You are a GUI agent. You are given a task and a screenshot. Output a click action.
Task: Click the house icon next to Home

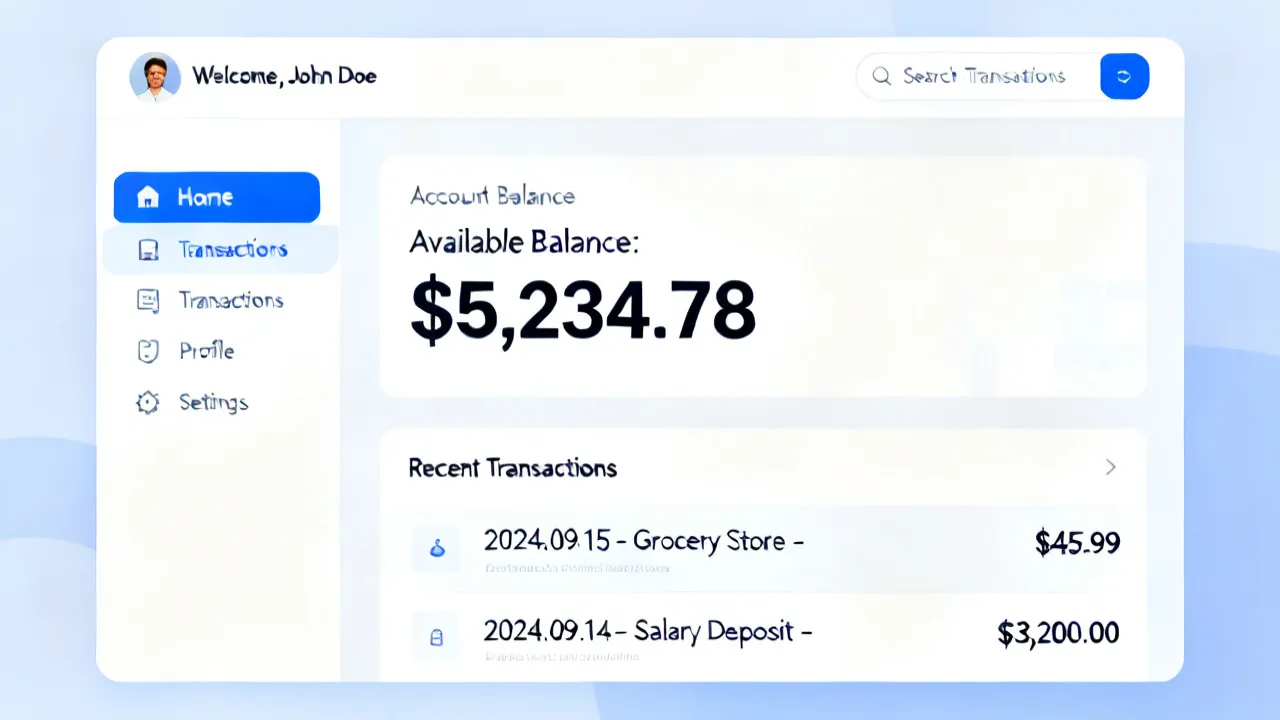pos(148,197)
